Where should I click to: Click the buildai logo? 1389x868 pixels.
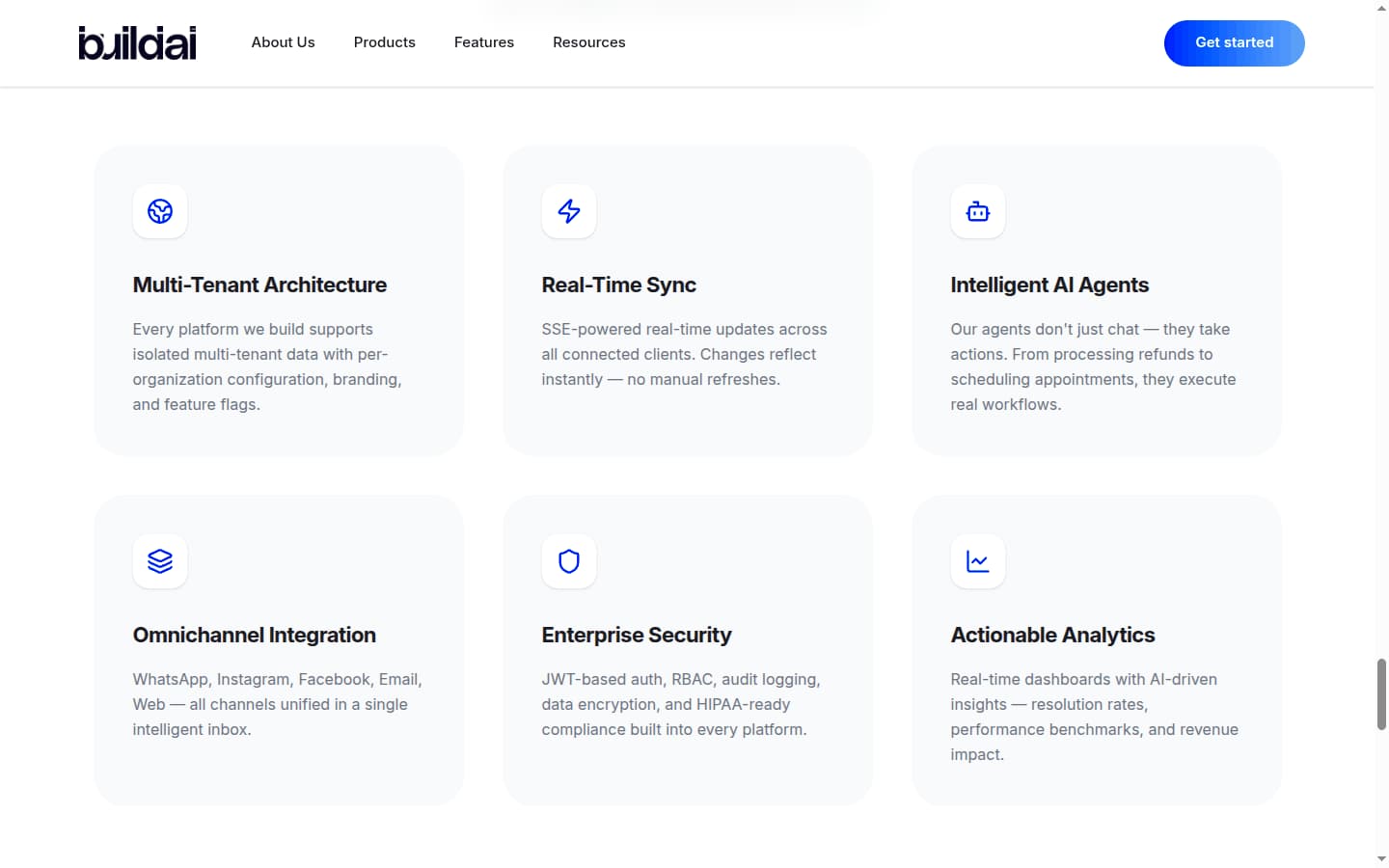(137, 42)
